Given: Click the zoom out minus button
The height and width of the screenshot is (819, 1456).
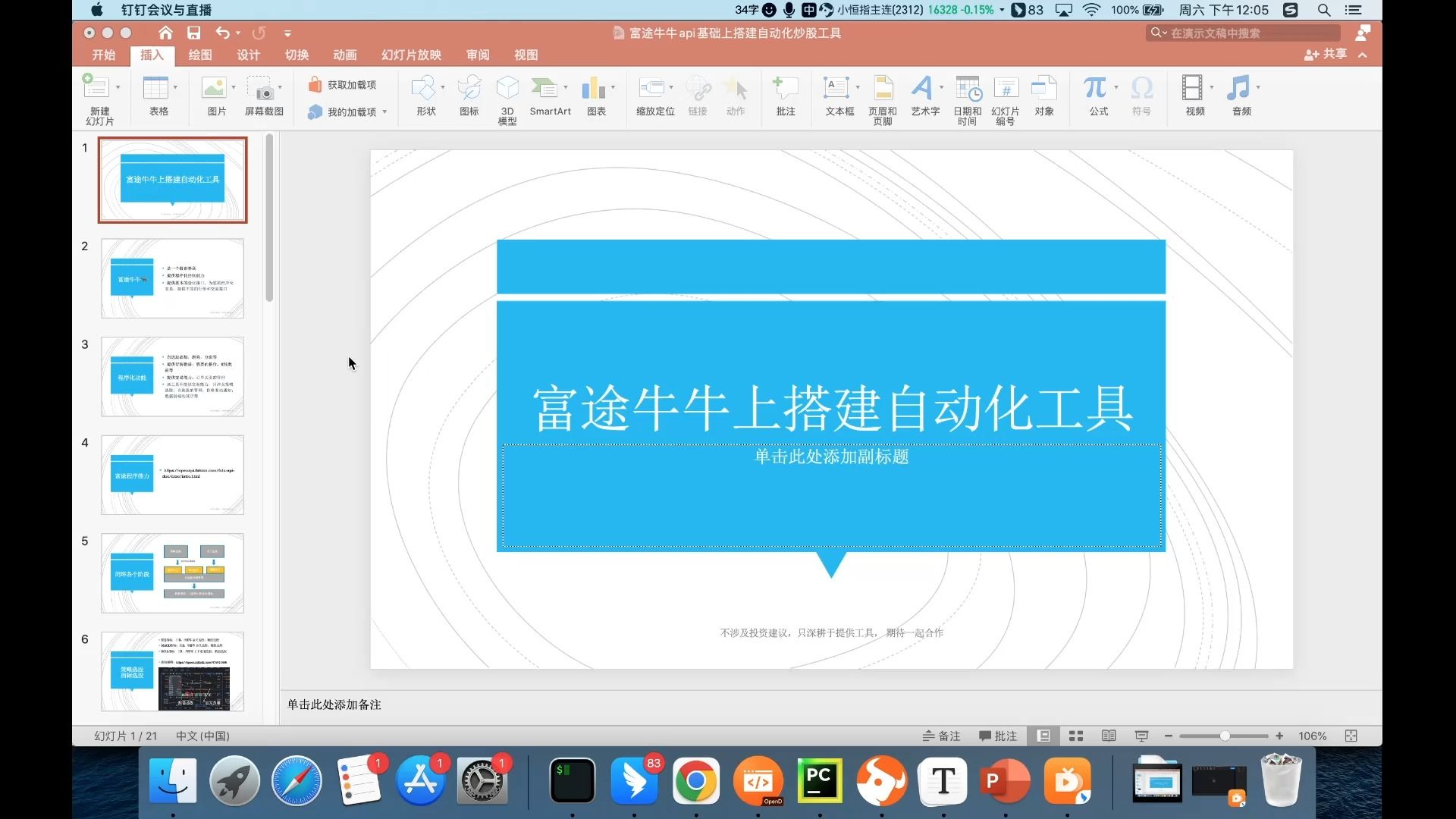Looking at the screenshot, I should 1169,736.
